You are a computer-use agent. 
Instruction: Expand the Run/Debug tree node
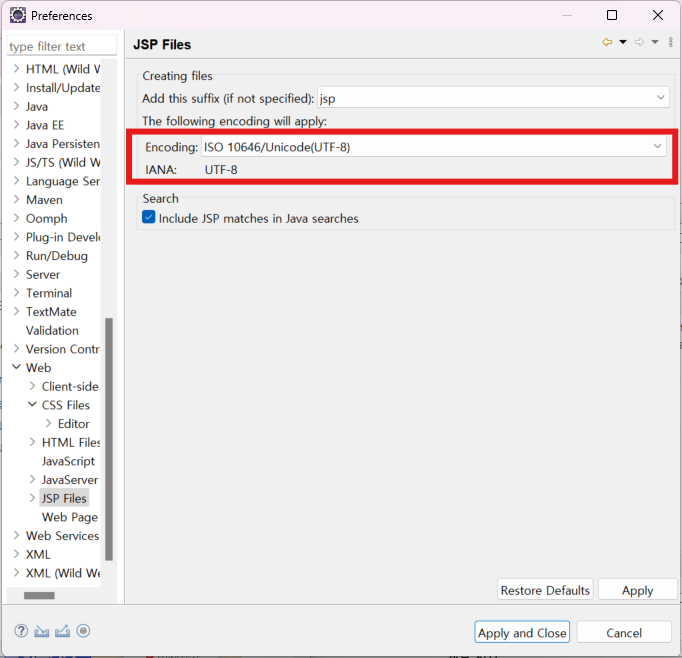click(17, 255)
